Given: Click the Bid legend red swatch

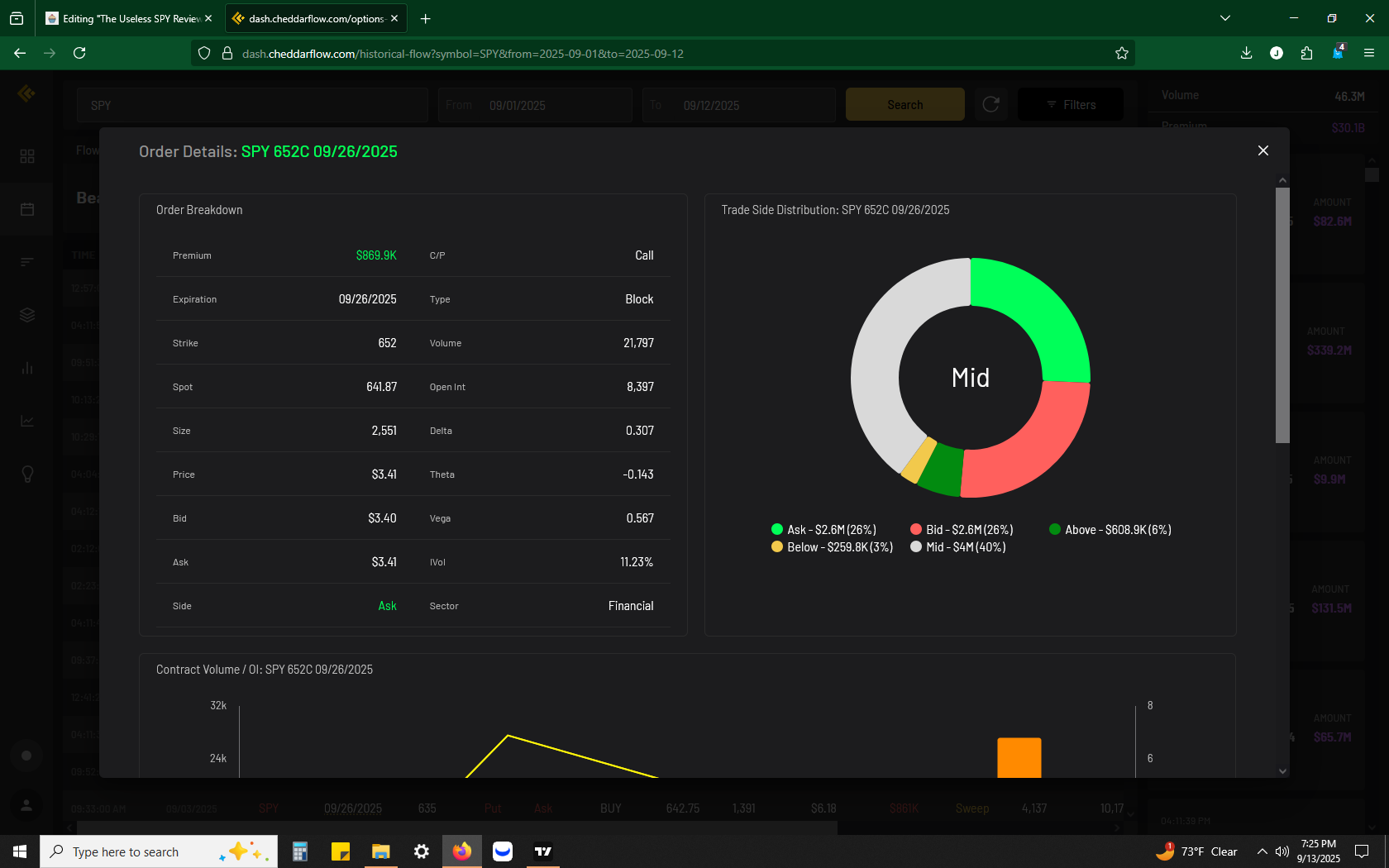Looking at the screenshot, I should (x=916, y=529).
